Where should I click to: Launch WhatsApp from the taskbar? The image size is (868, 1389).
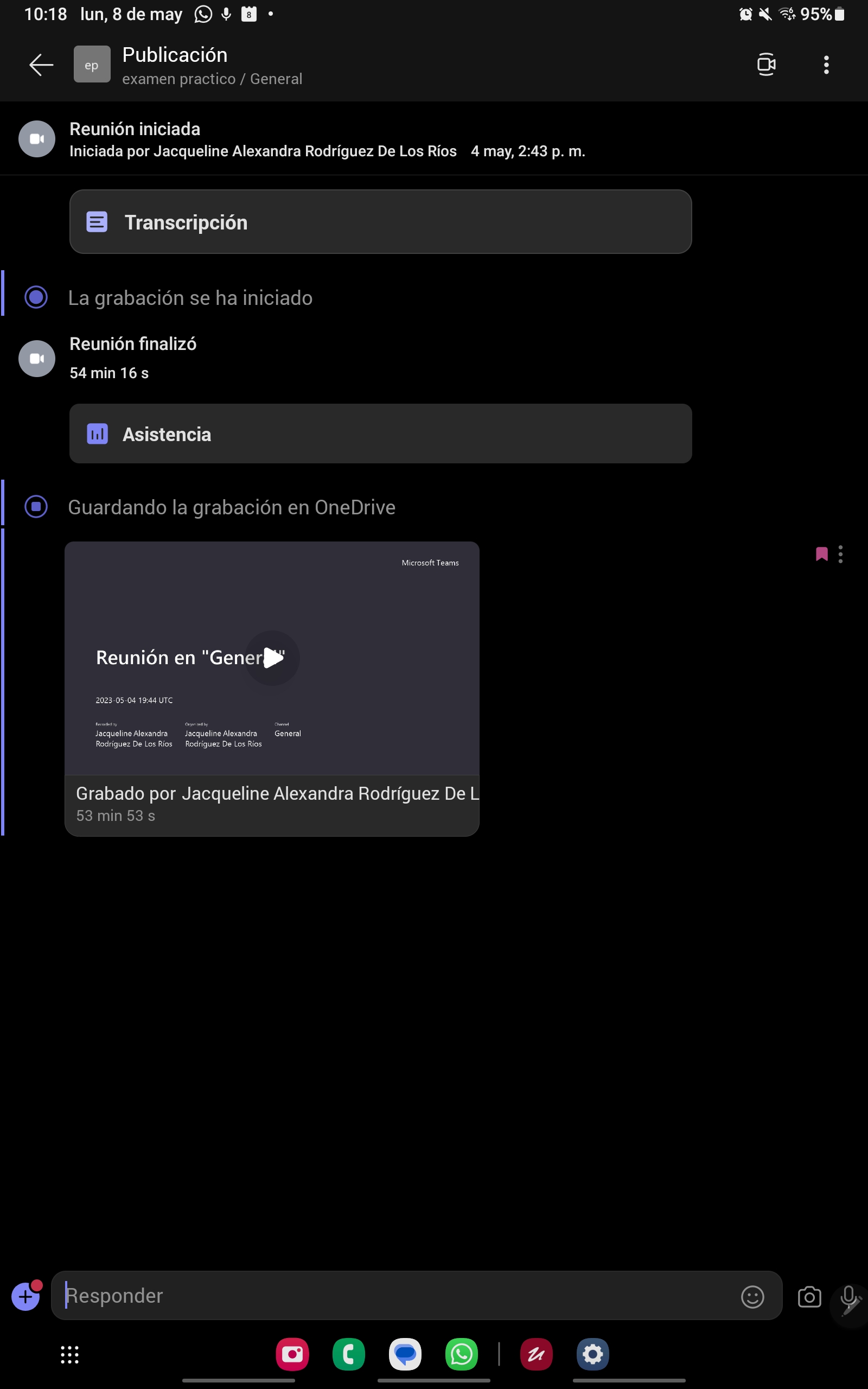point(462,1354)
